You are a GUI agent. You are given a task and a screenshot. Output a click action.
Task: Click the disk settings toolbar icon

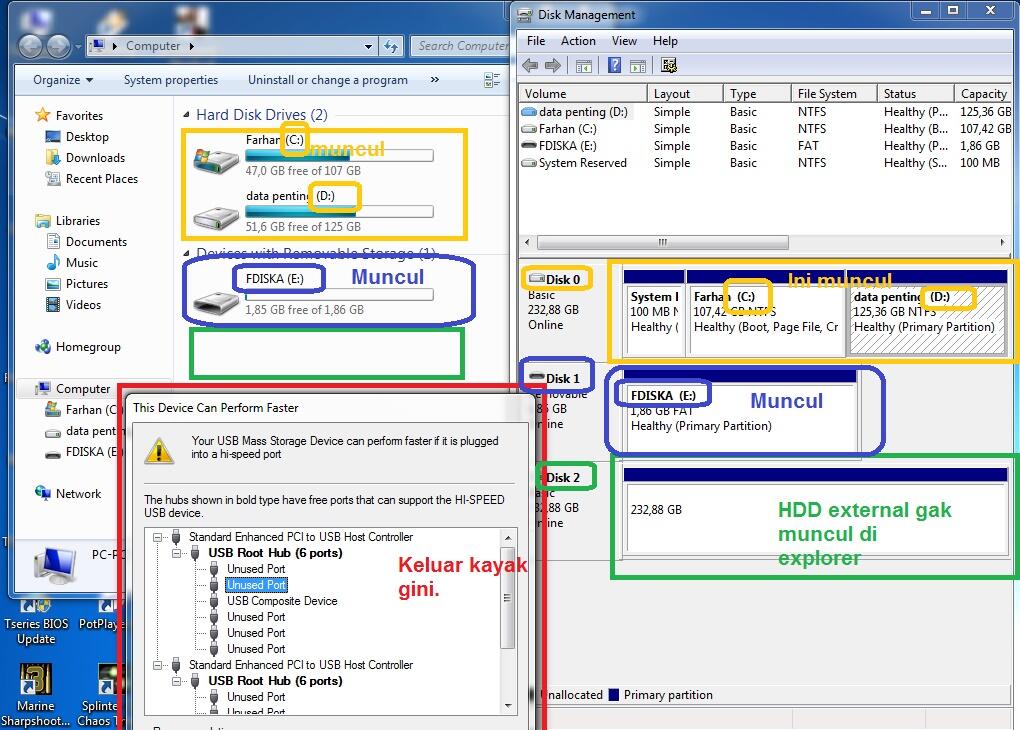(x=669, y=65)
